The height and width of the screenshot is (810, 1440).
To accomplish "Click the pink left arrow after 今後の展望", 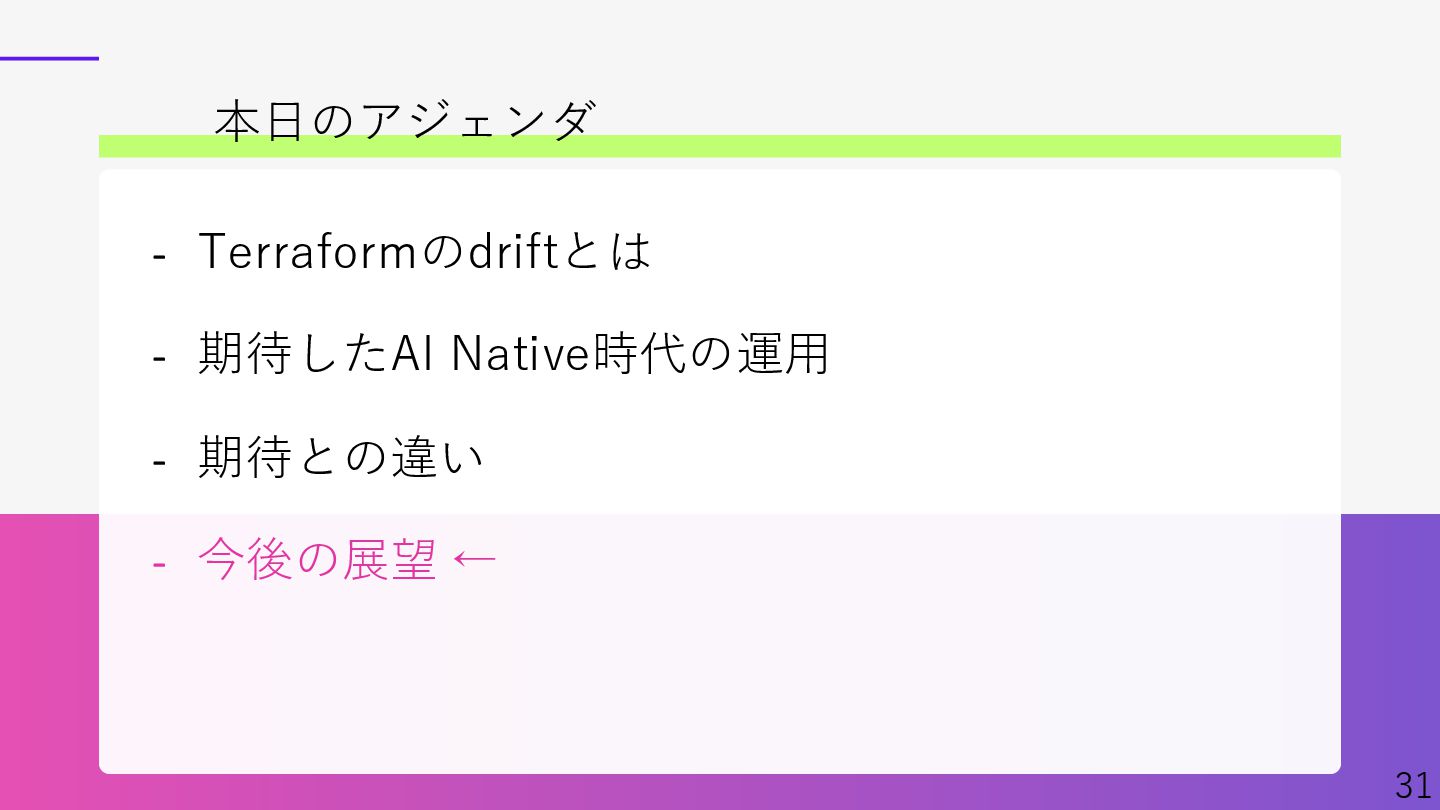I will coord(474,560).
